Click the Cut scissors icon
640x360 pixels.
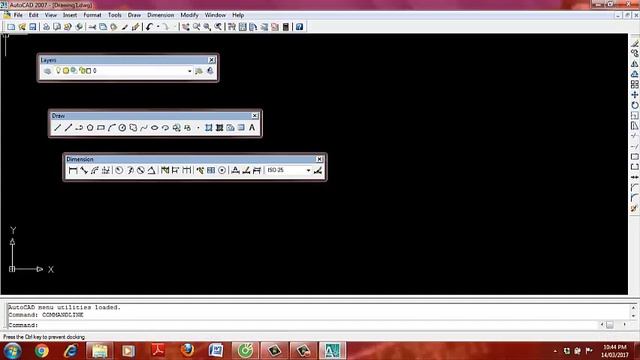pos(92,27)
